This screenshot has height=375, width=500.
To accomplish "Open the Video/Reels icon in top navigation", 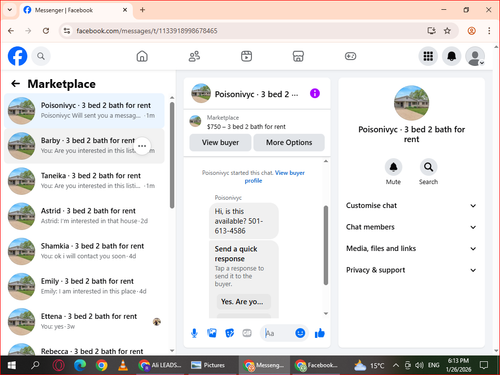I will coord(246,56).
